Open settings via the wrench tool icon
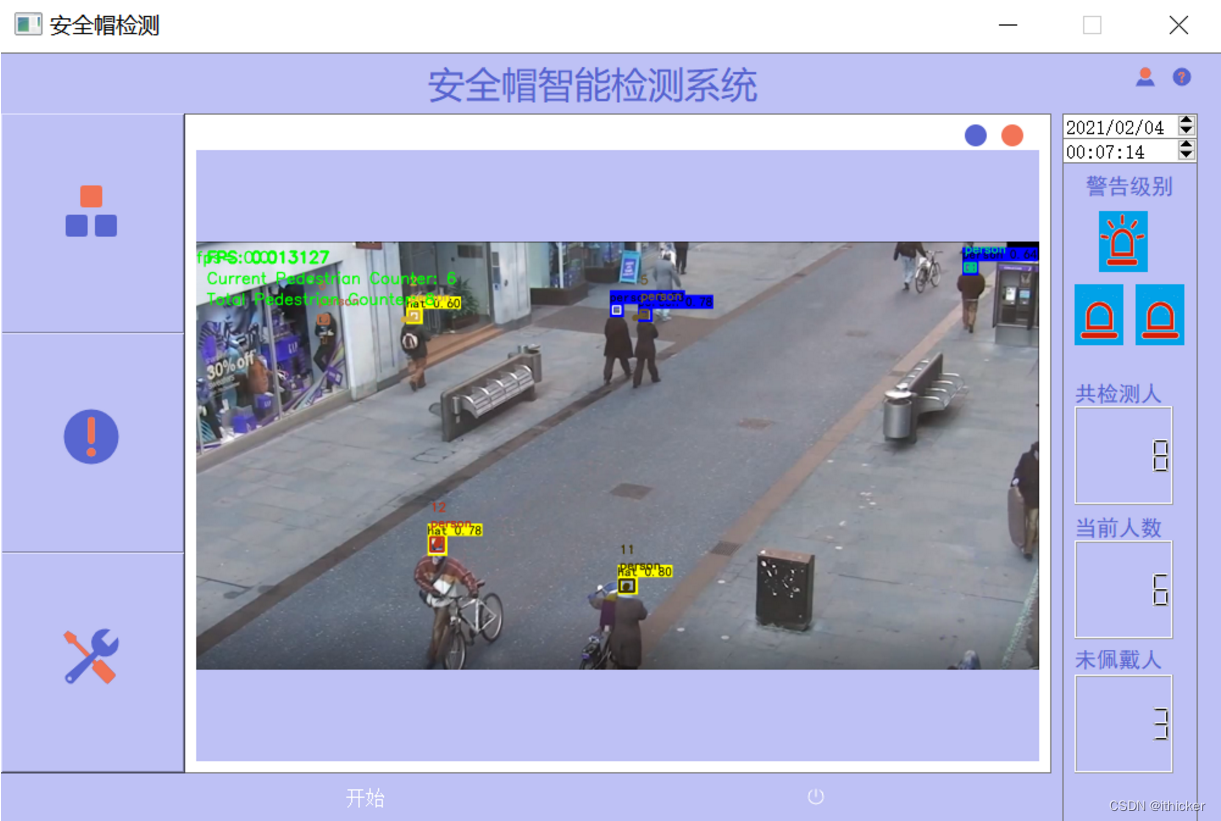The width and height of the screenshot is (1221, 821). point(93,655)
